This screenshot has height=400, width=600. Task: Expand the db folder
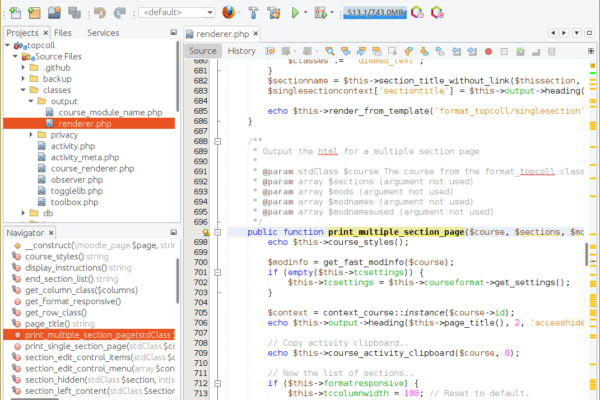tap(23, 213)
